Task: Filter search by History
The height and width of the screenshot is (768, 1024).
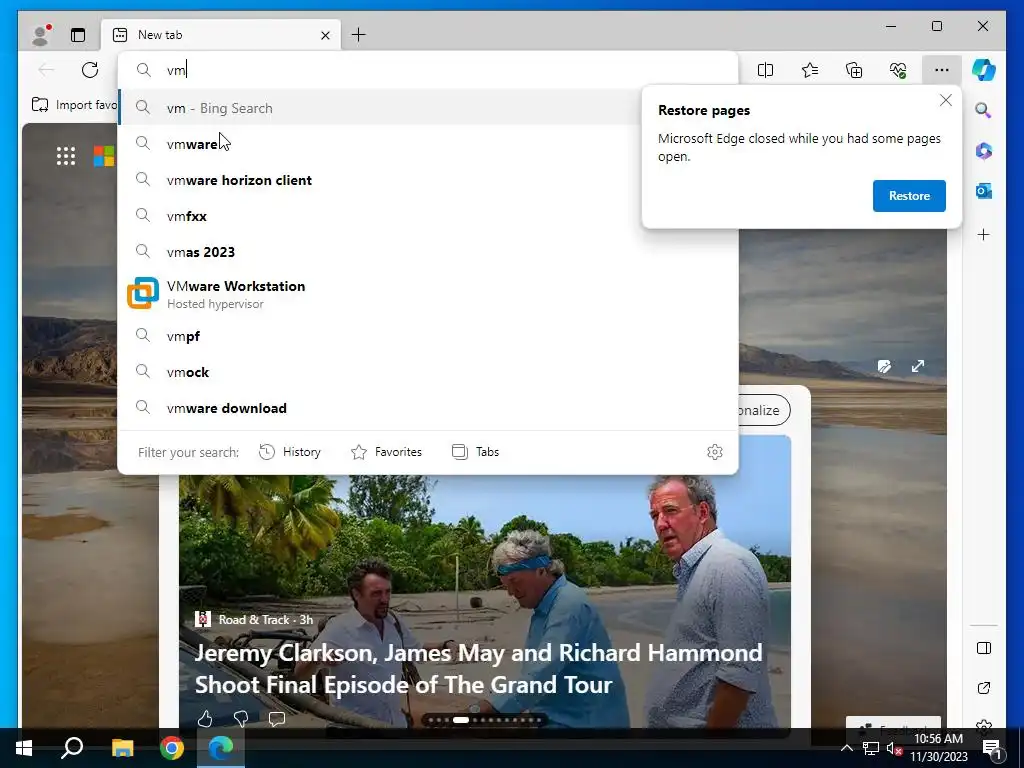Action: (290, 452)
